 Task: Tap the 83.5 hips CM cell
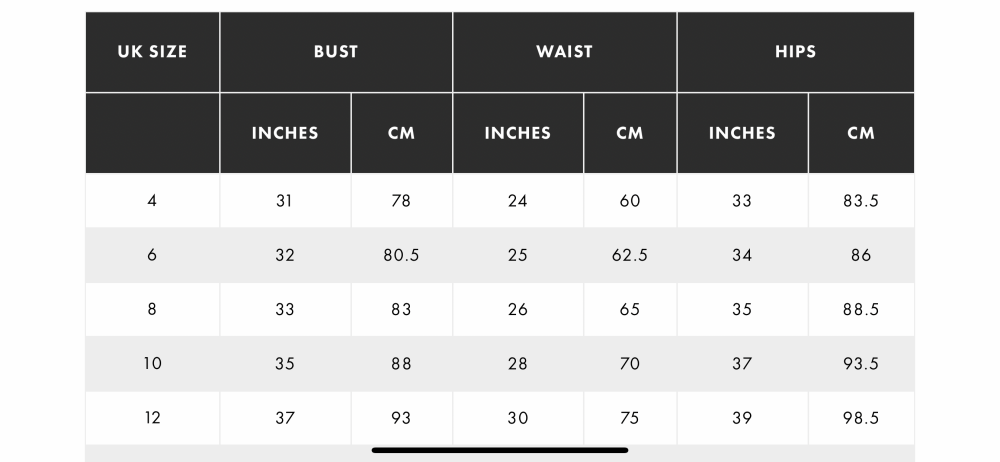(861, 201)
